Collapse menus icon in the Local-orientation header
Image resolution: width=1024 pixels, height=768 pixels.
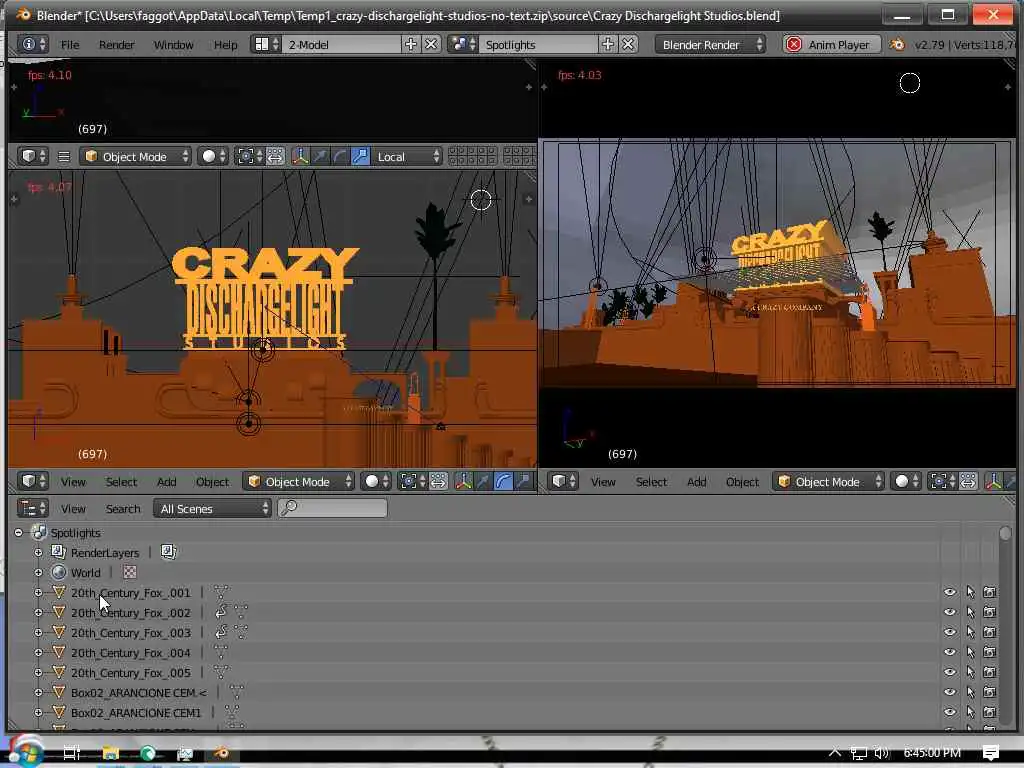point(63,157)
